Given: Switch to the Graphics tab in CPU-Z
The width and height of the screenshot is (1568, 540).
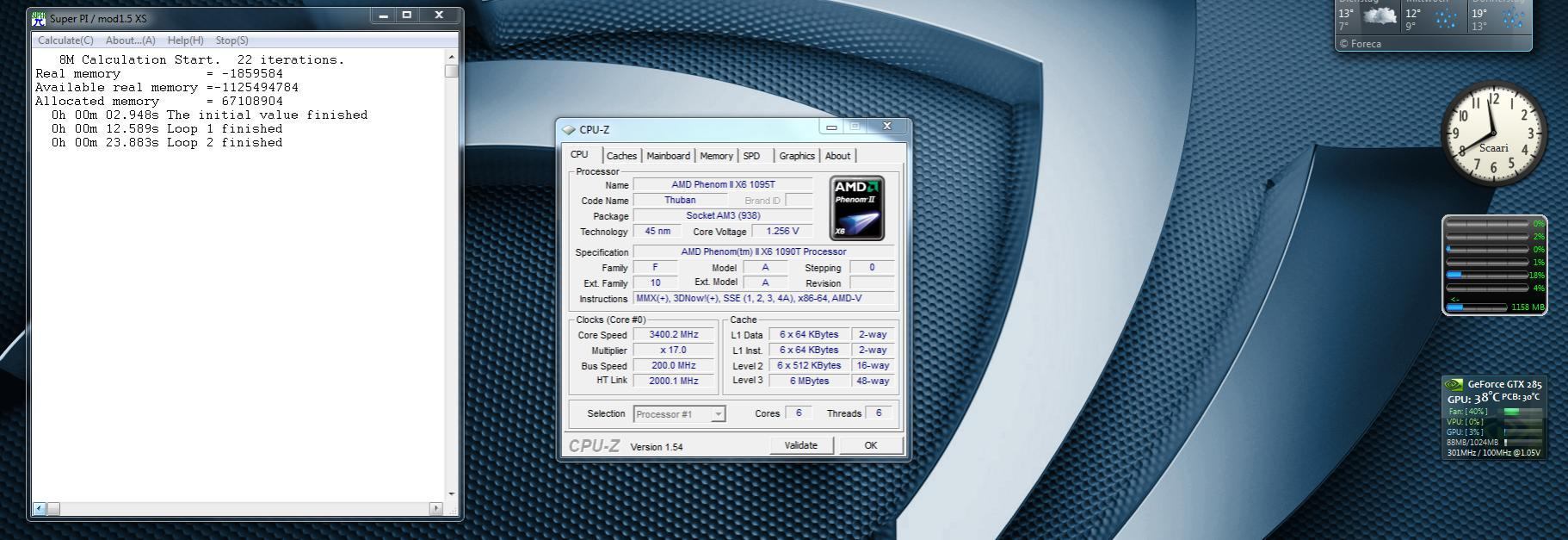Looking at the screenshot, I should pyautogui.click(x=797, y=156).
